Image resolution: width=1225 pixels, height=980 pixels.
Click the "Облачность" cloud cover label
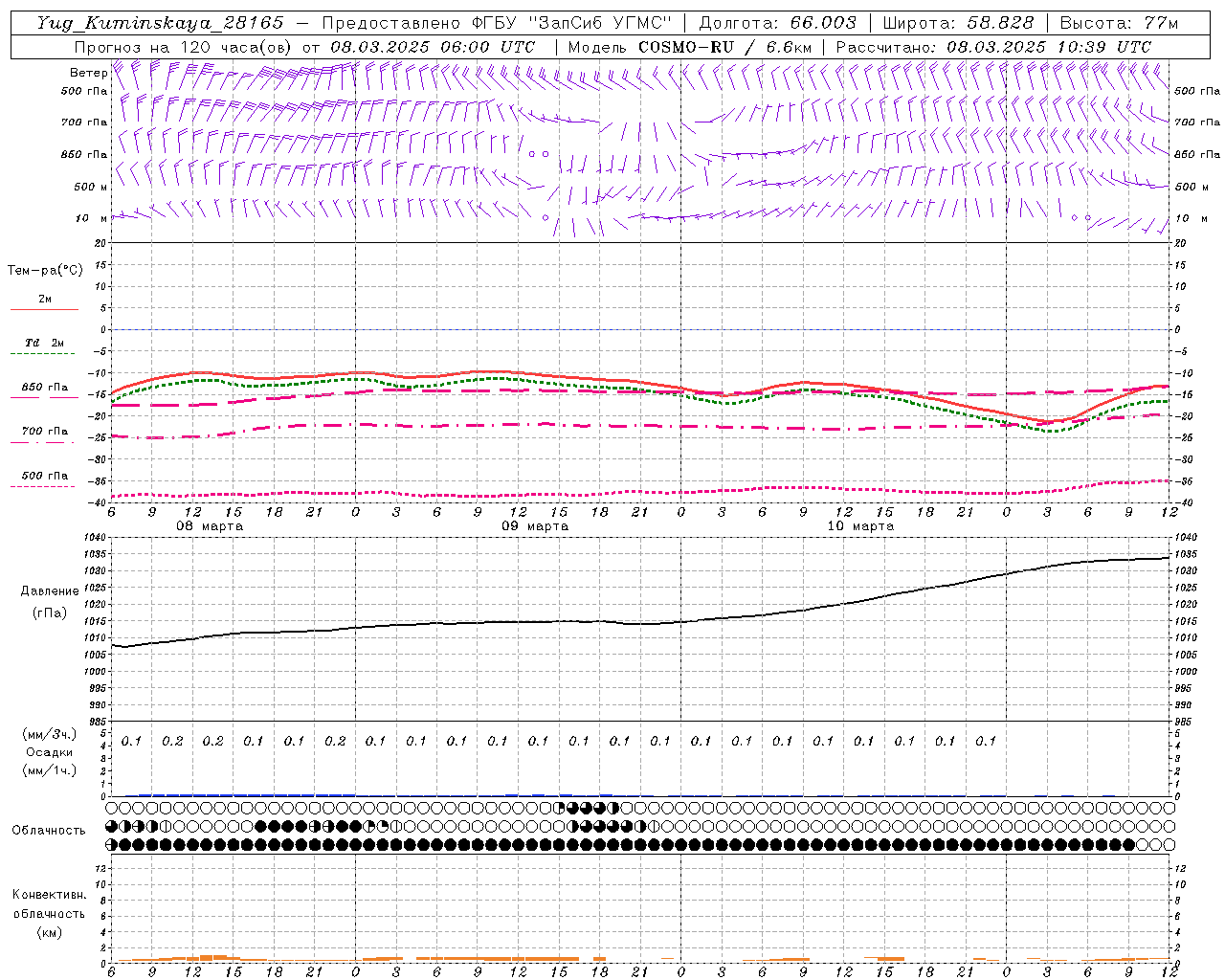[x=49, y=831]
